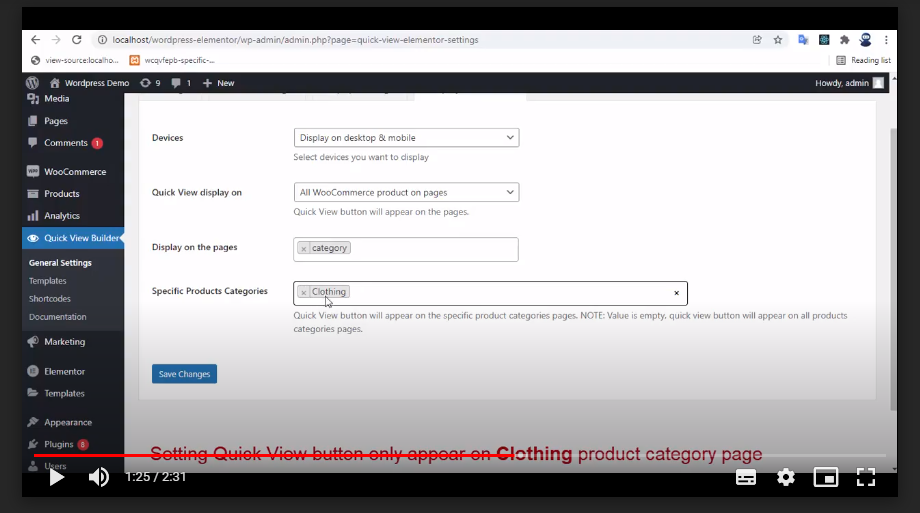
Task: Open the Howdy, admin account menu
Action: [x=849, y=83]
